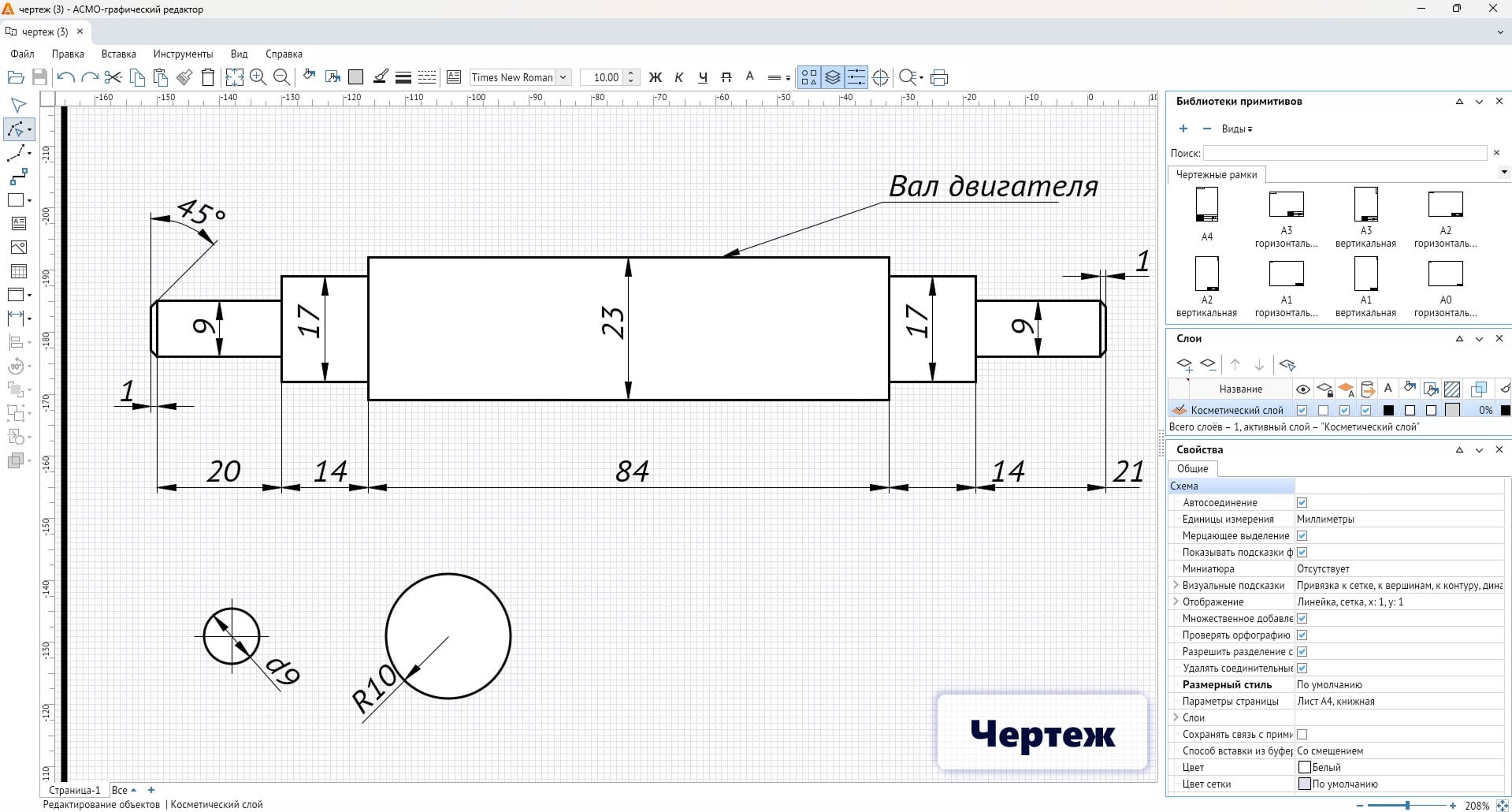
Task: Toggle visibility of Косметический слой
Action: tap(1302, 410)
